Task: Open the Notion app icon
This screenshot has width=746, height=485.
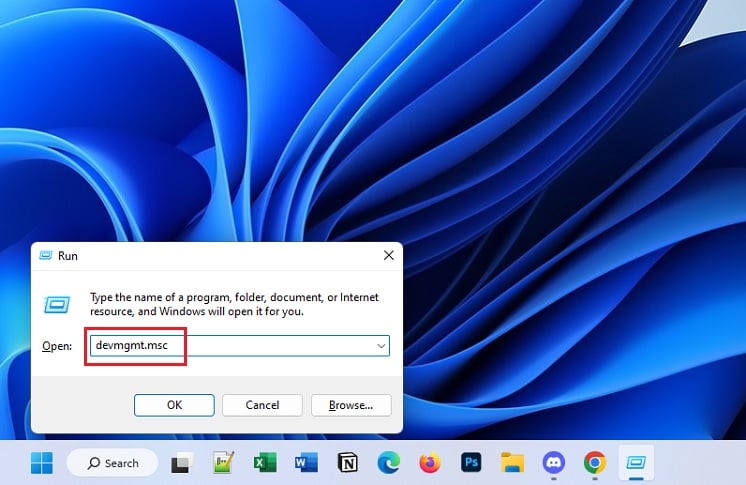Action: tap(347, 463)
